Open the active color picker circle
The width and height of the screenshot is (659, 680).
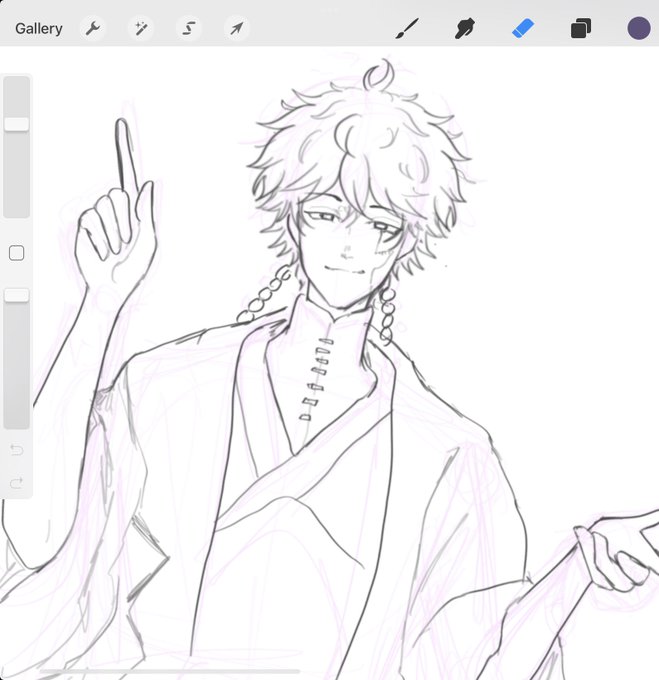[x=639, y=28]
